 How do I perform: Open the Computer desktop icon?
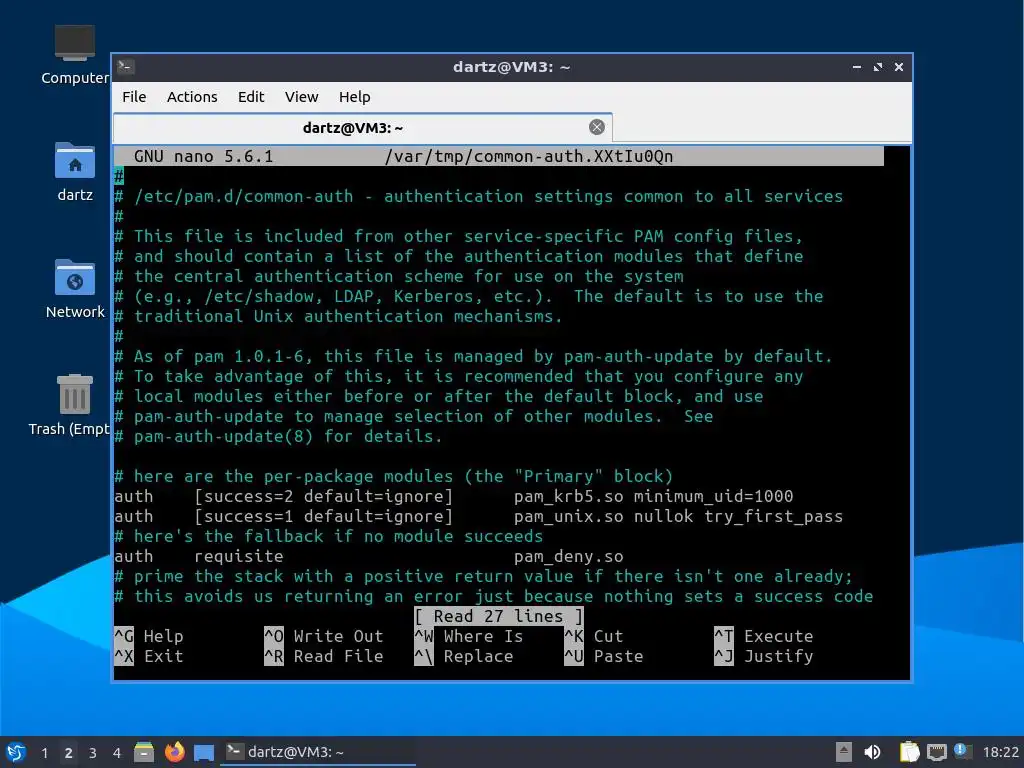tap(74, 55)
